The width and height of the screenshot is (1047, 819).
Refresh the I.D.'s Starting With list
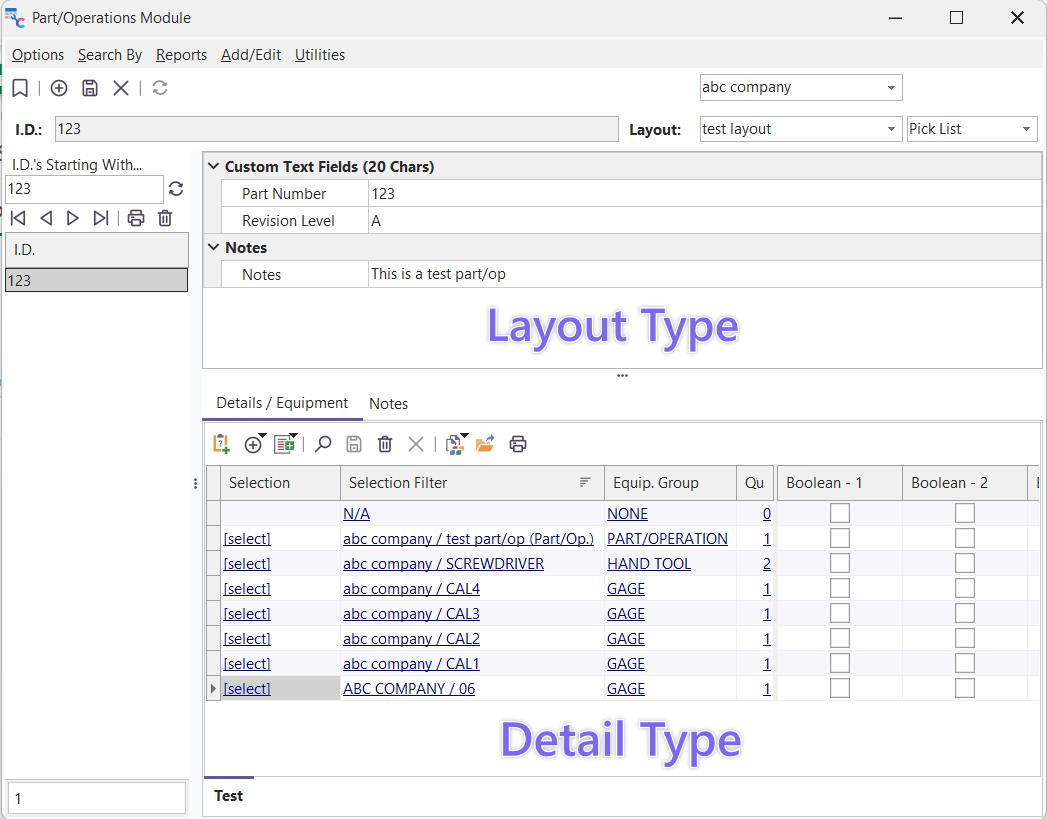tap(176, 189)
